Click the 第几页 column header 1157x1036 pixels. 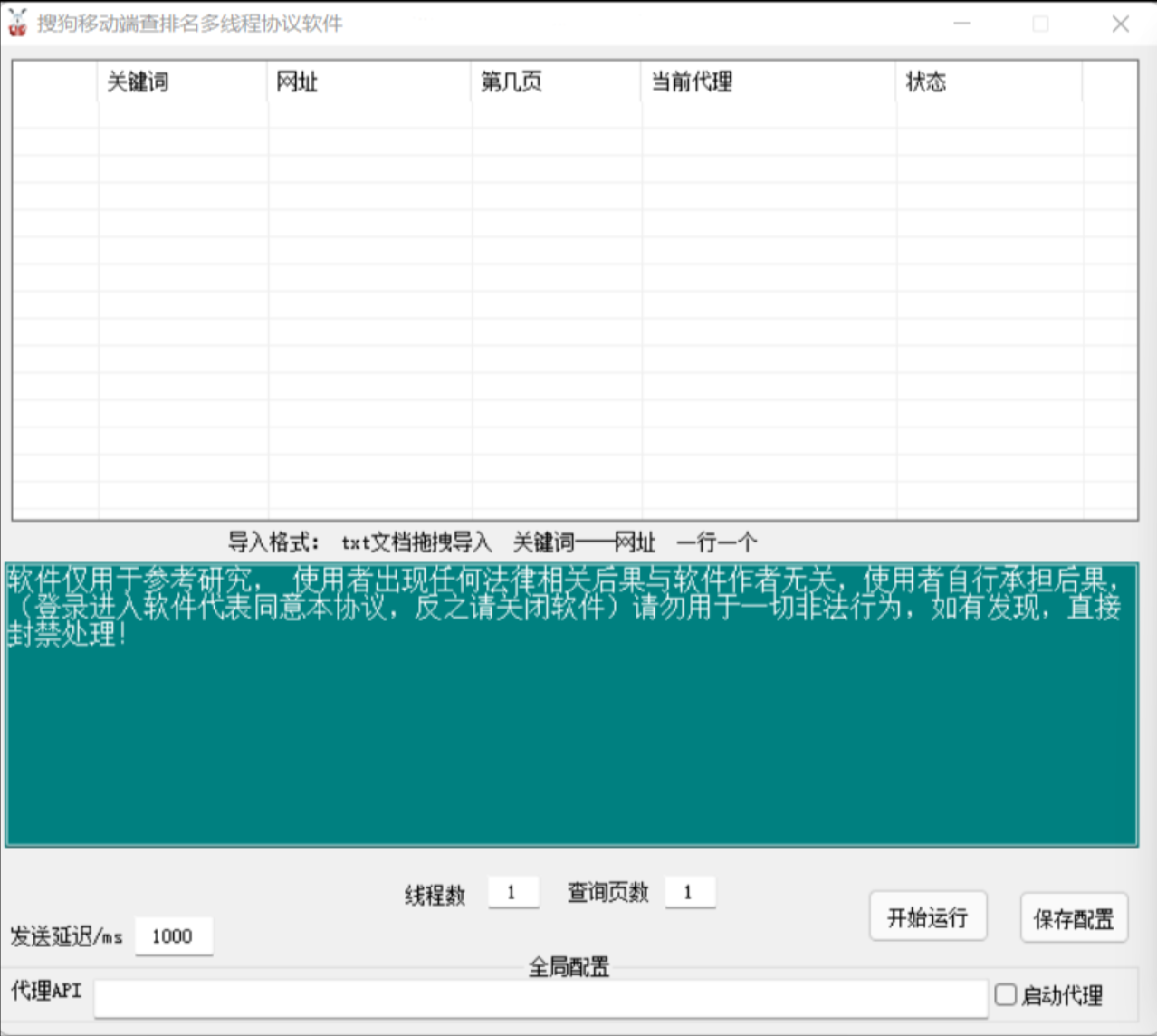[556, 82]
